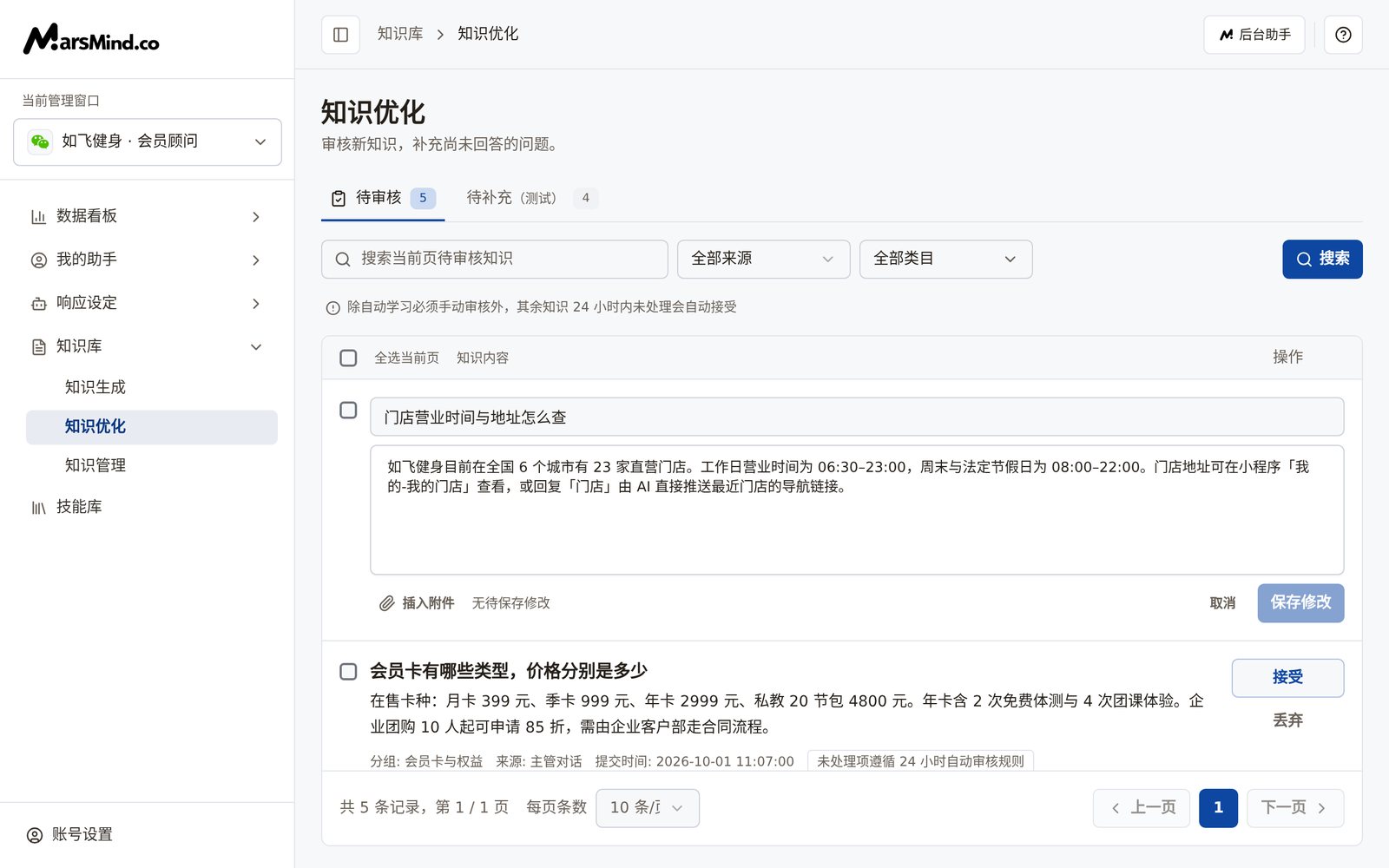1389x868 pixels.
Task: Click the 我的助手 avatar icon
Action: pos(38,260)
